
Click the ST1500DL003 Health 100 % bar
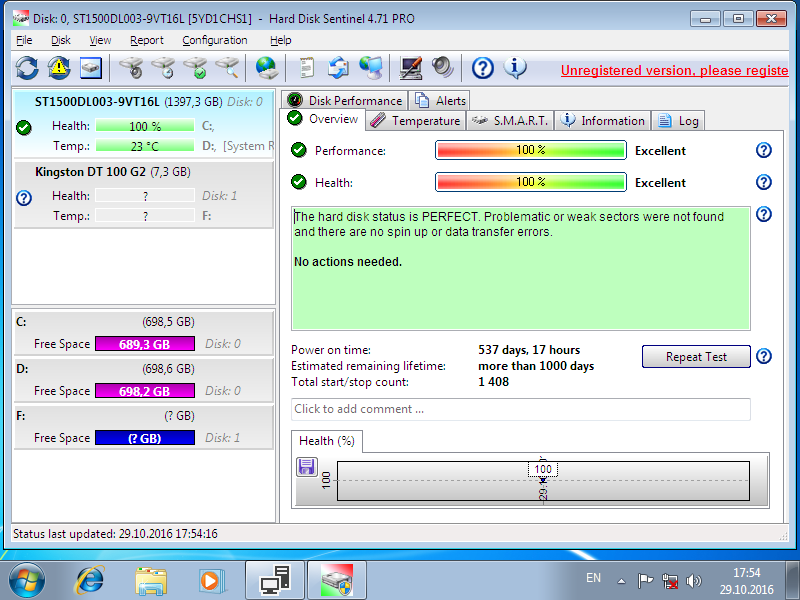145,126
